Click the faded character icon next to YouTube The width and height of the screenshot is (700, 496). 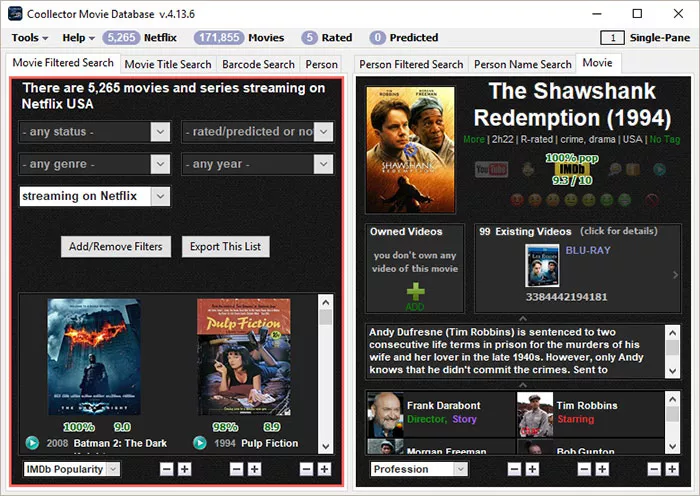tap(528, 169)
